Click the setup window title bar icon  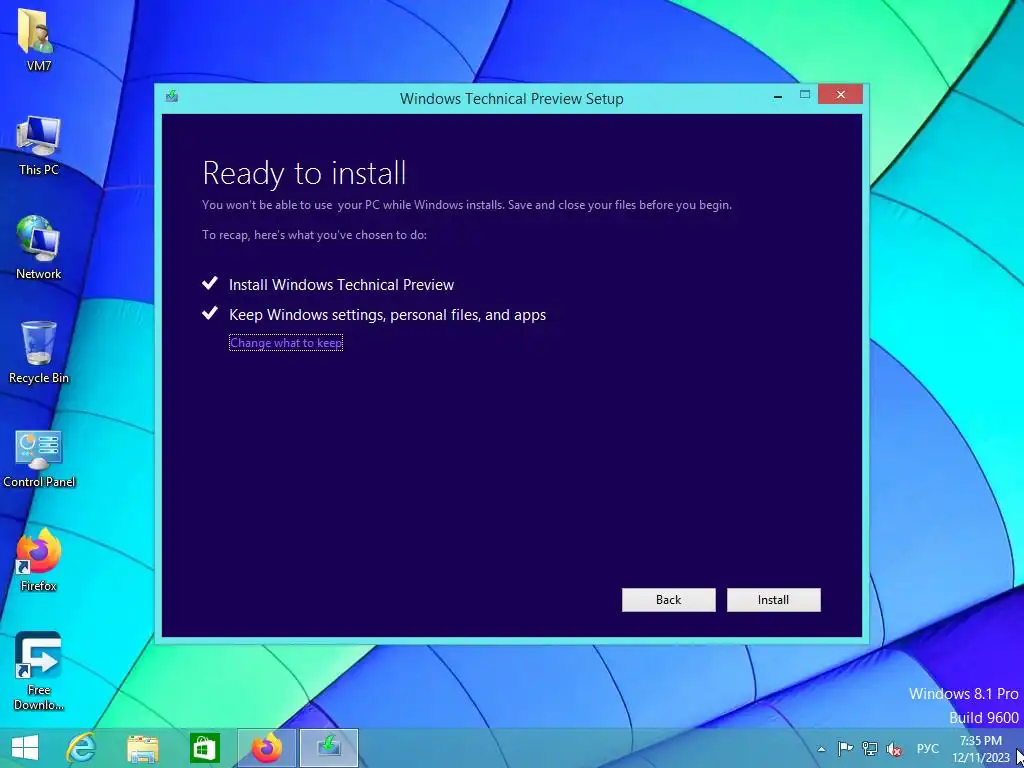coord(172,96)
